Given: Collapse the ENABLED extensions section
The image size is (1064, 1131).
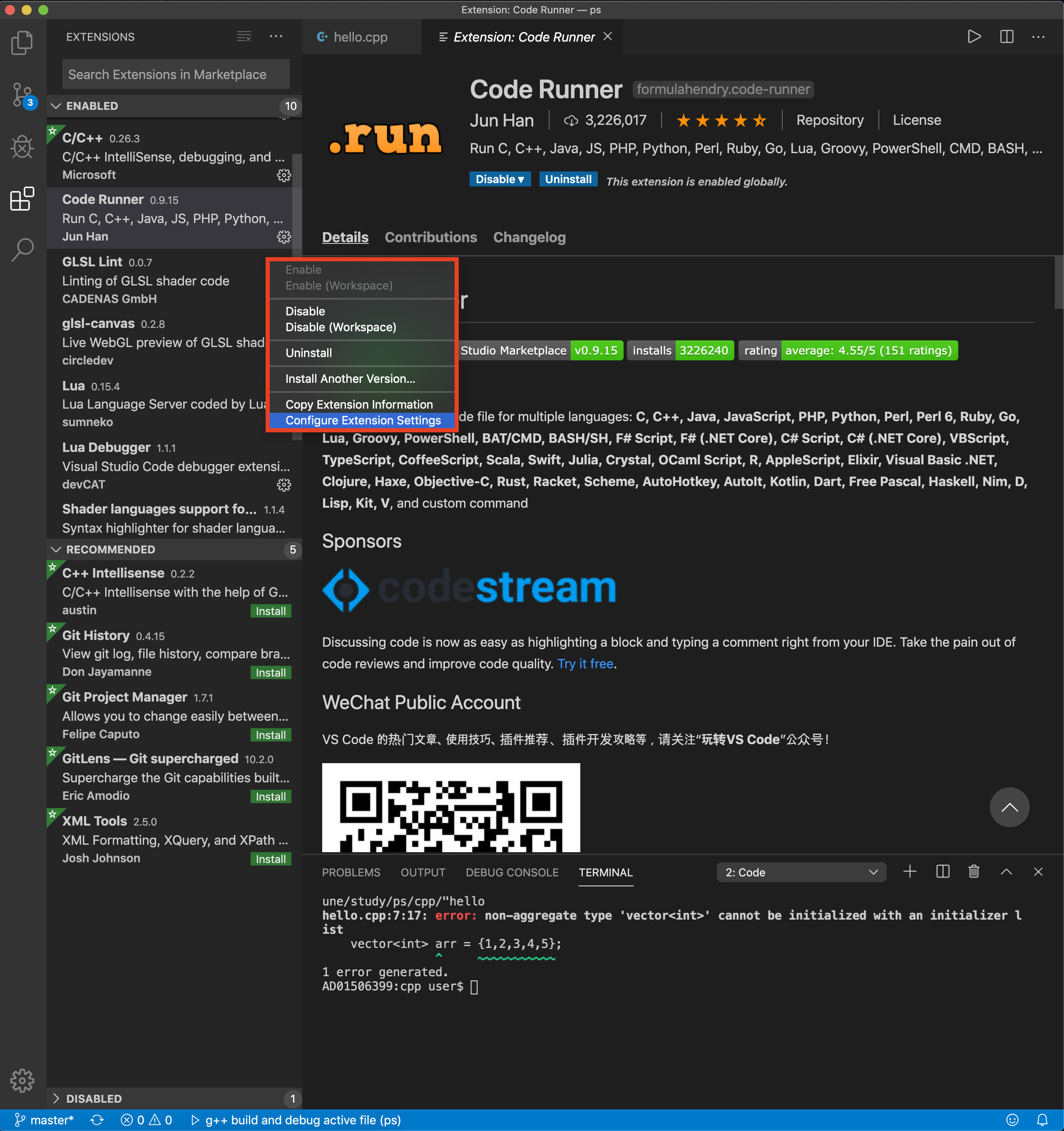Looking at the screenshot, I should click(x=56, y=107).
